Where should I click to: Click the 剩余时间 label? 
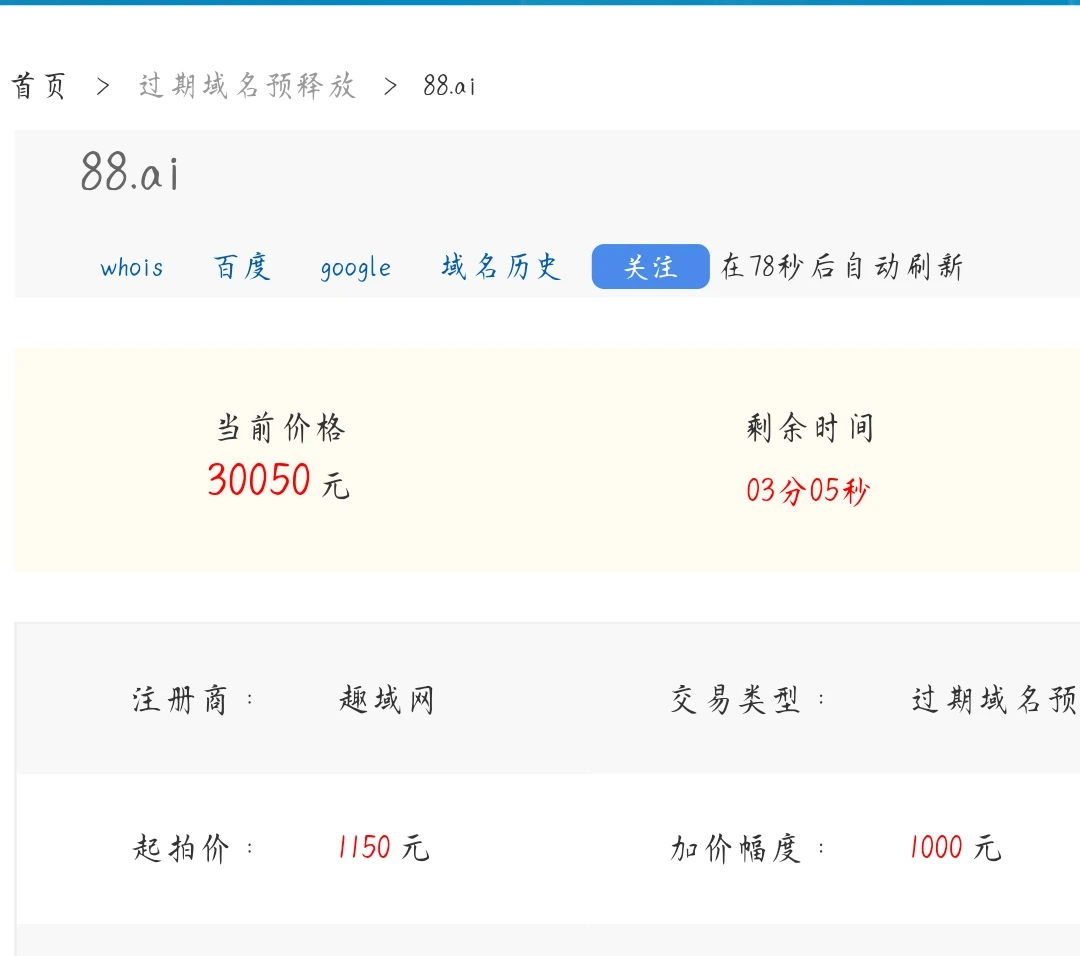click(810, 429)
